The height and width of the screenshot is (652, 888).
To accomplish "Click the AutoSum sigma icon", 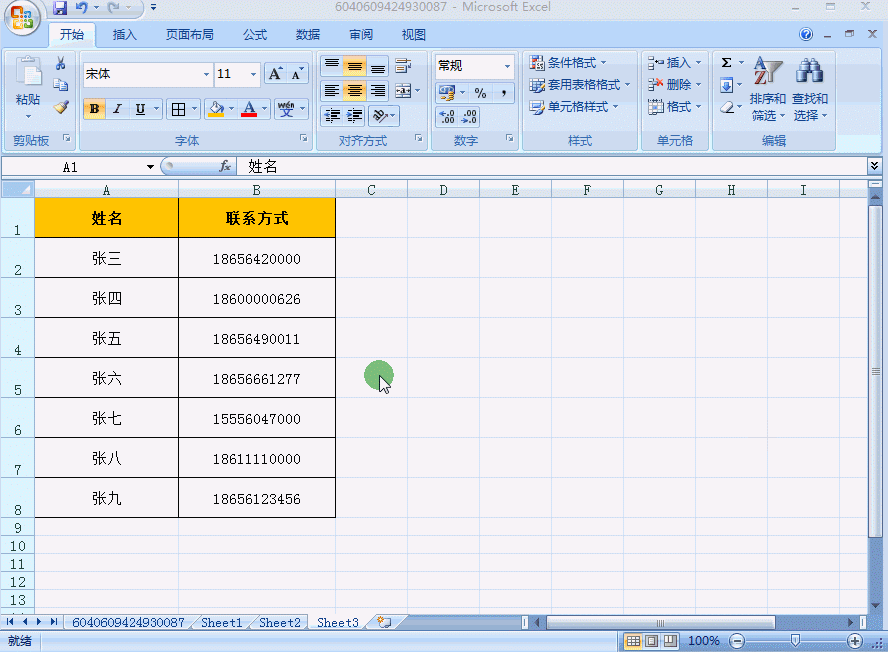I will (728, 61).
